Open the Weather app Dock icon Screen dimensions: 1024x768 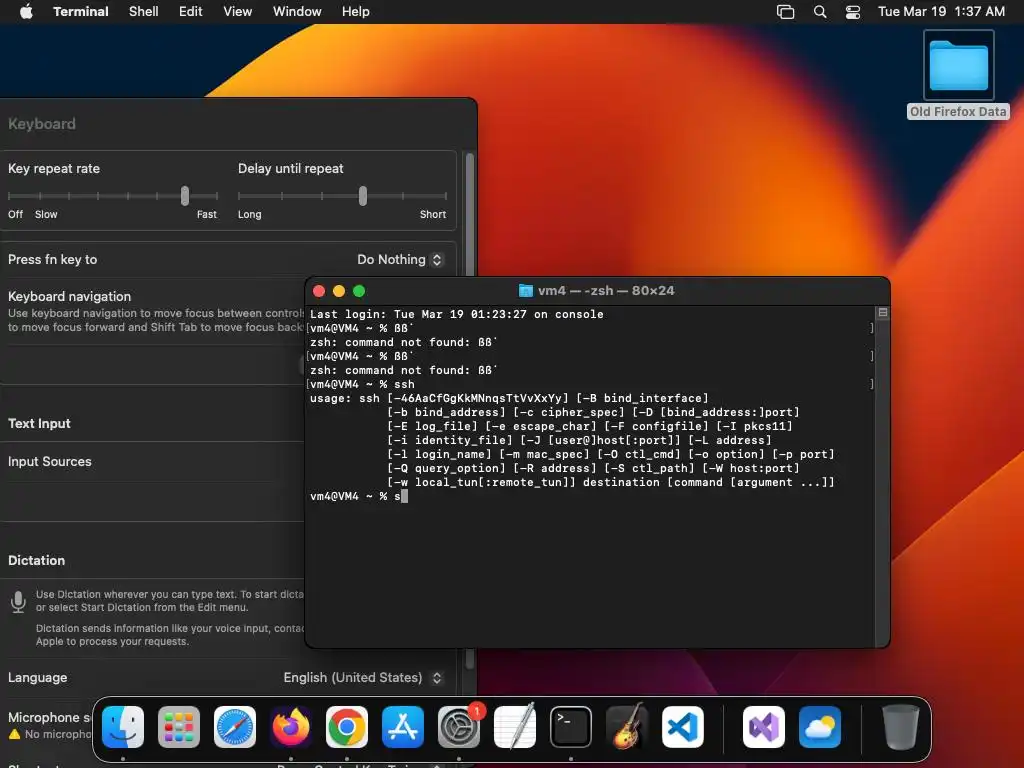[x=820, y=727]
